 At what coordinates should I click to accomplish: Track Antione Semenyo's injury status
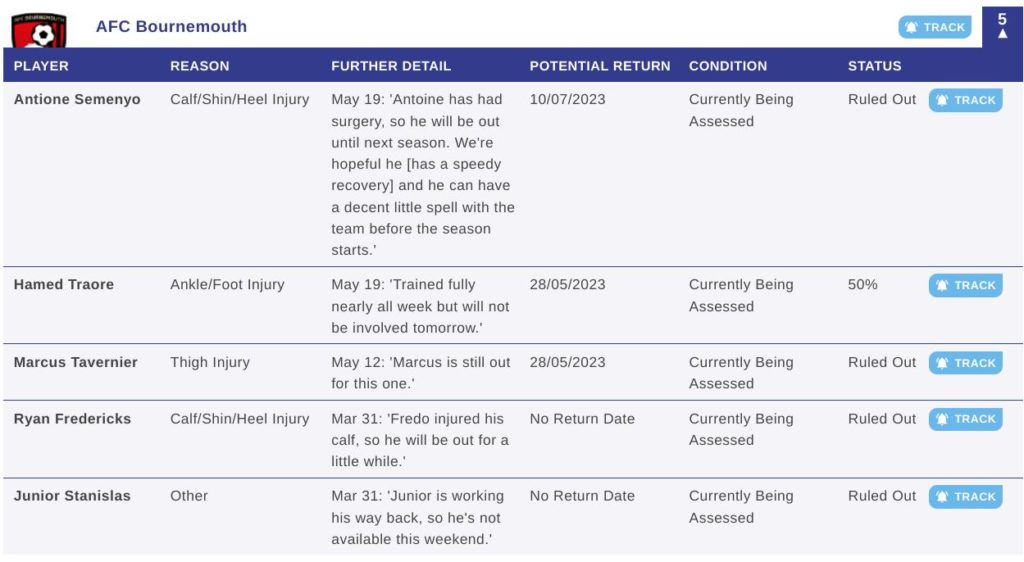(965, 100)
